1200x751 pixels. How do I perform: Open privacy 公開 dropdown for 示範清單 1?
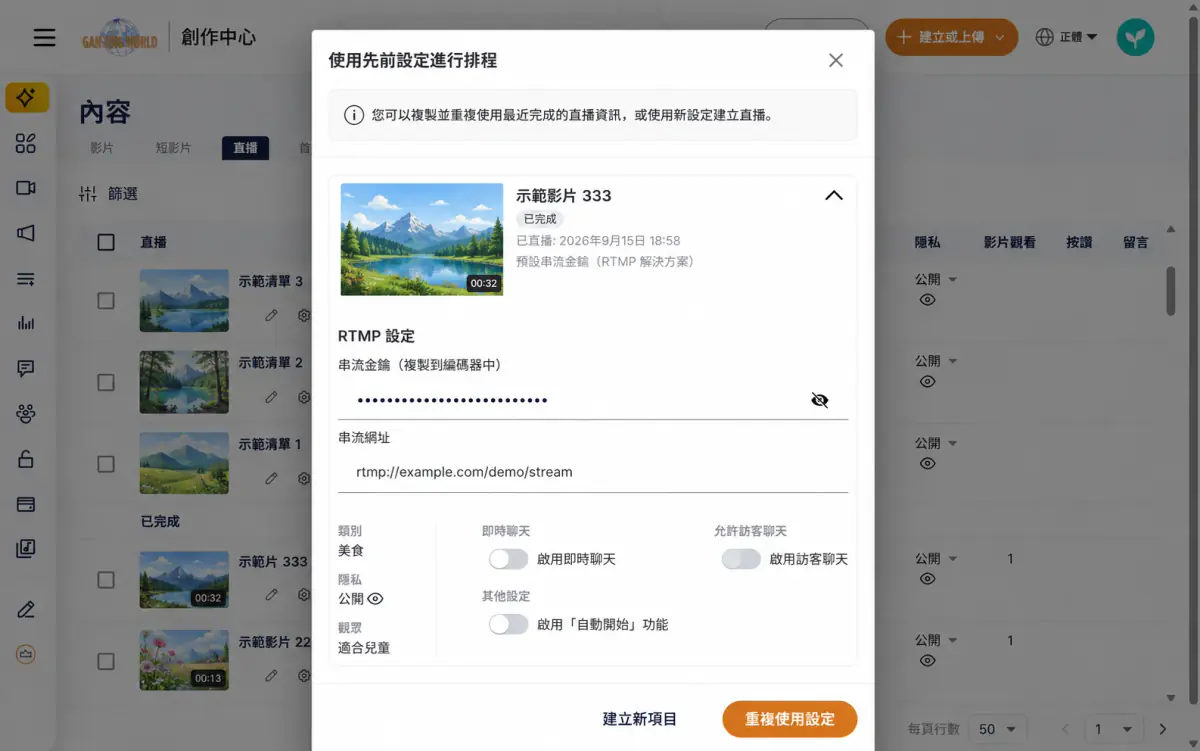click(x=936, y=443)
